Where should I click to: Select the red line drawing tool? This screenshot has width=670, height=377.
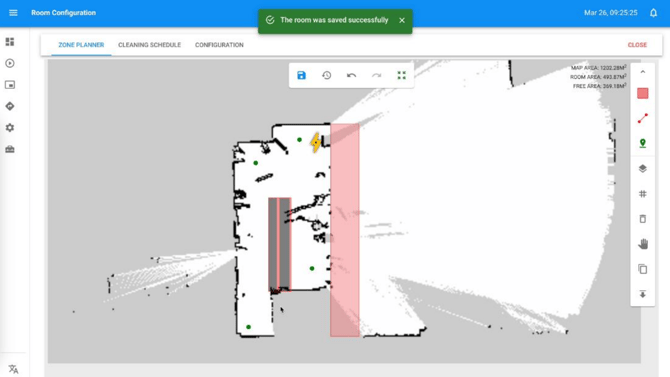coord(643,118)
